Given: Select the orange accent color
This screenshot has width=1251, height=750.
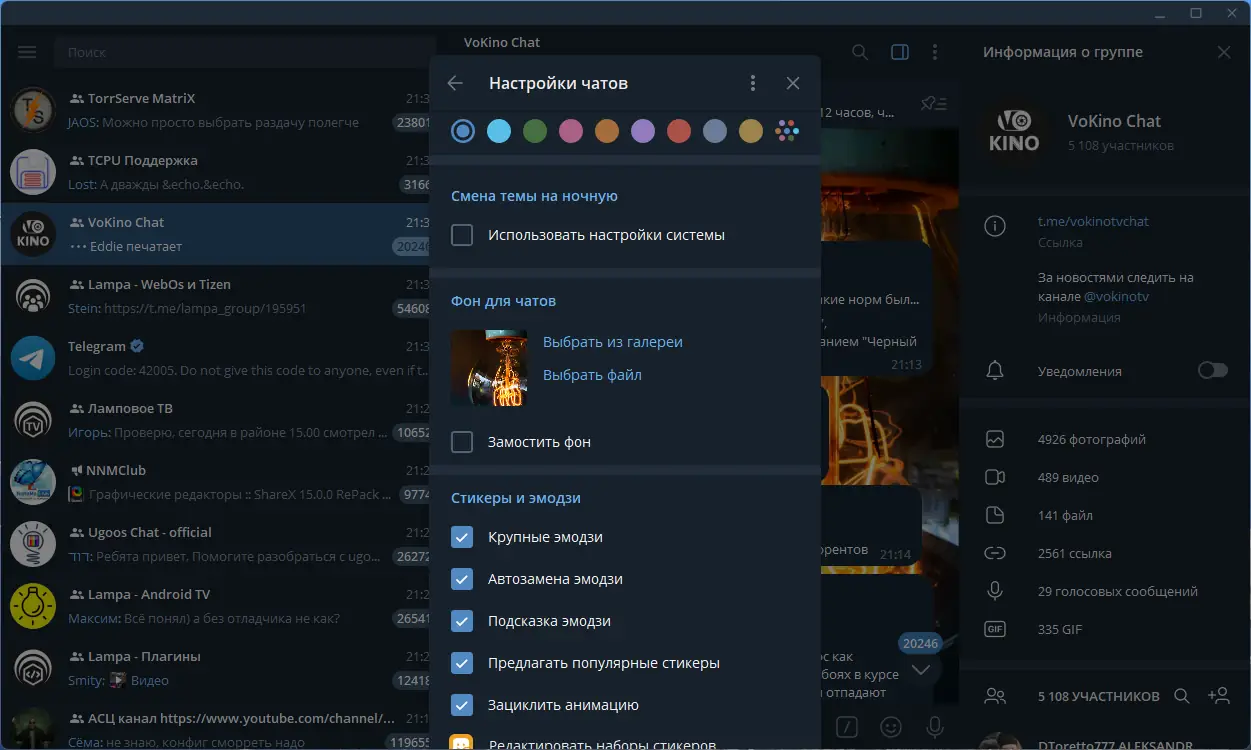Looking at the screenshot, I should (607, 131).
